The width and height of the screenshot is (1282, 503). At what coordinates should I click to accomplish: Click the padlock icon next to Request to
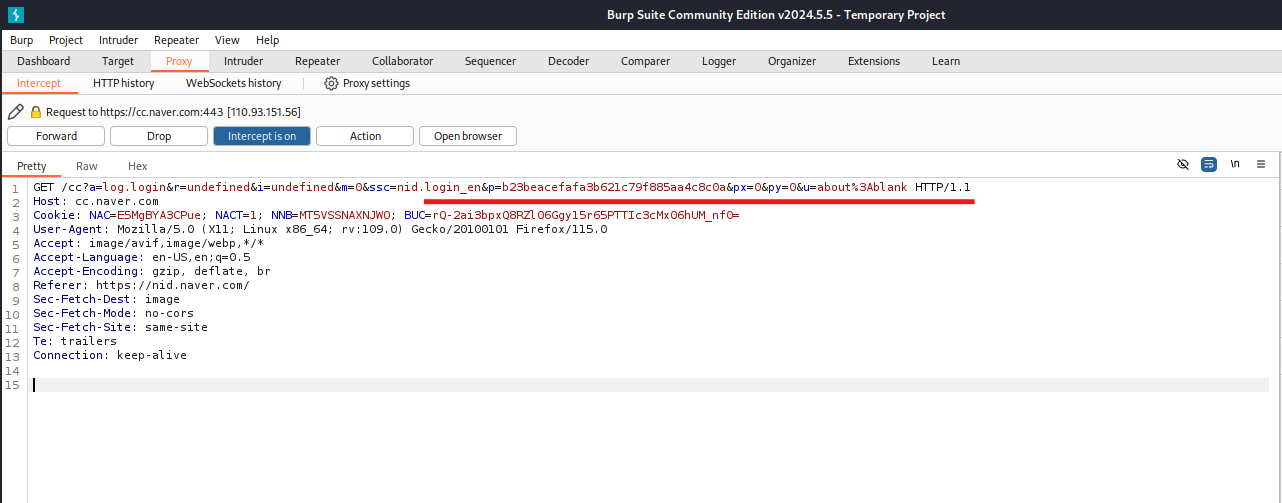tap(36, 112)
